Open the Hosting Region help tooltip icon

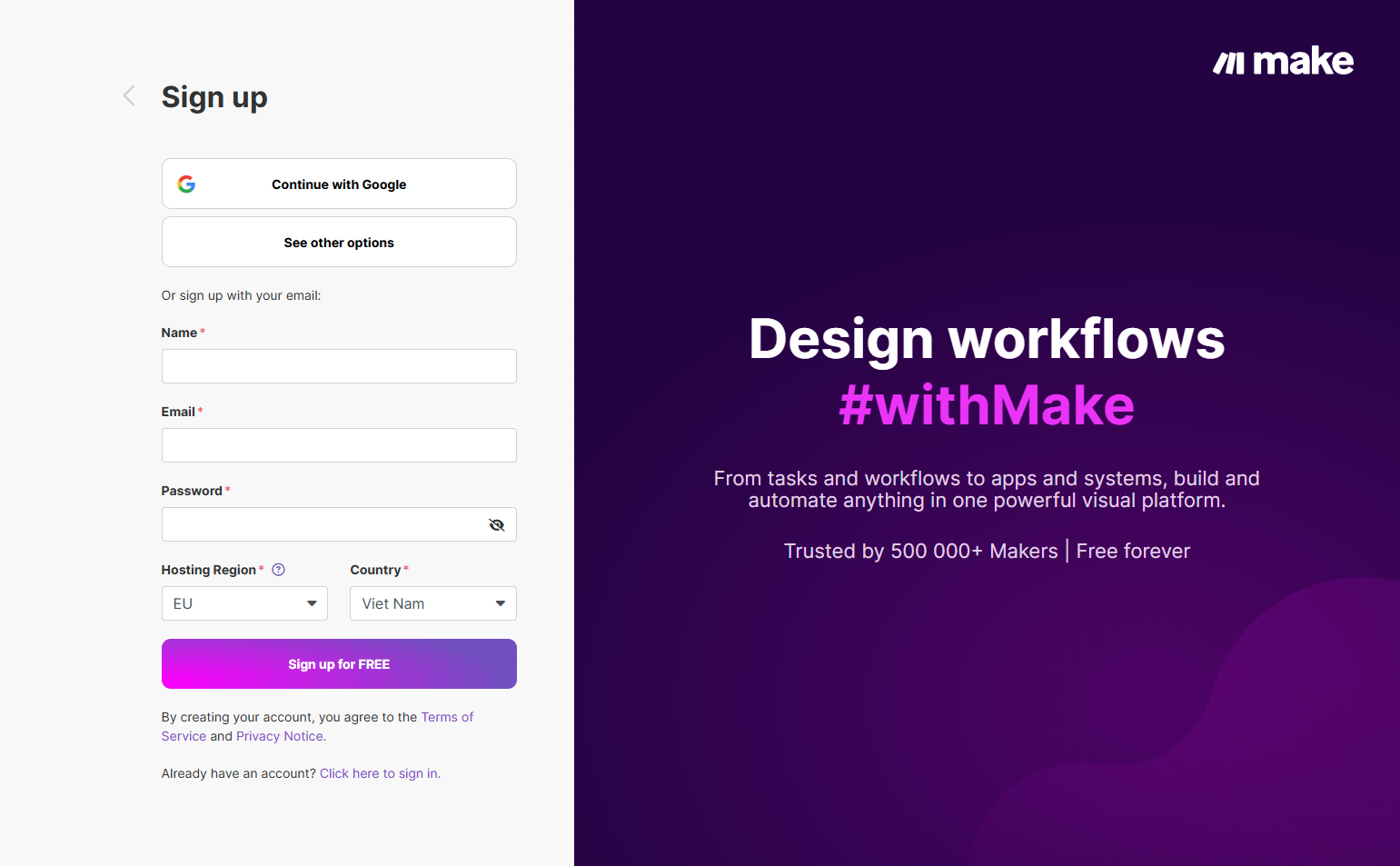point(278,569)
